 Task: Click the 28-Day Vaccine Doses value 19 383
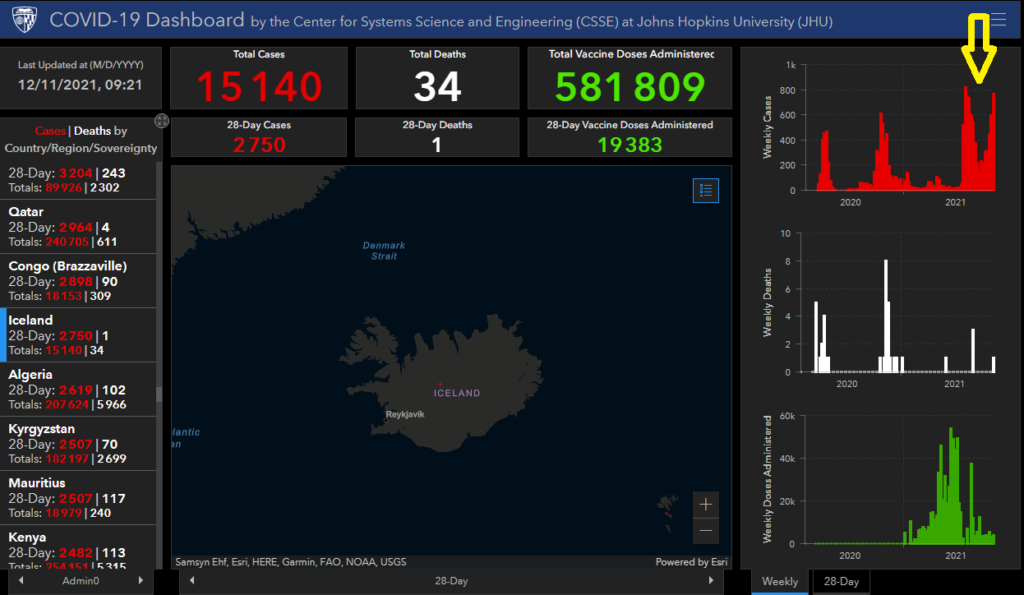tap(630, 144)
